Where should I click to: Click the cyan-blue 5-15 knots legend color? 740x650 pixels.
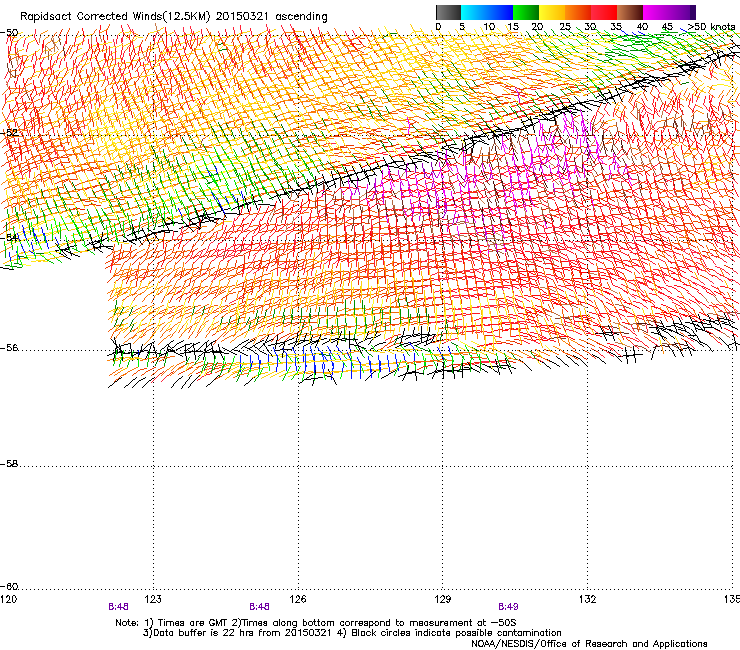pos(487,12)
